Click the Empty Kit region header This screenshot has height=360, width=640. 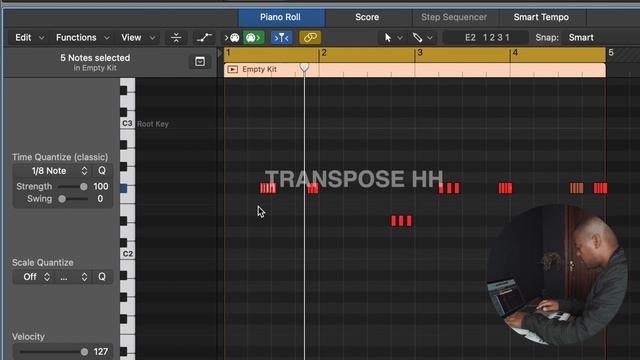[415, 69]
